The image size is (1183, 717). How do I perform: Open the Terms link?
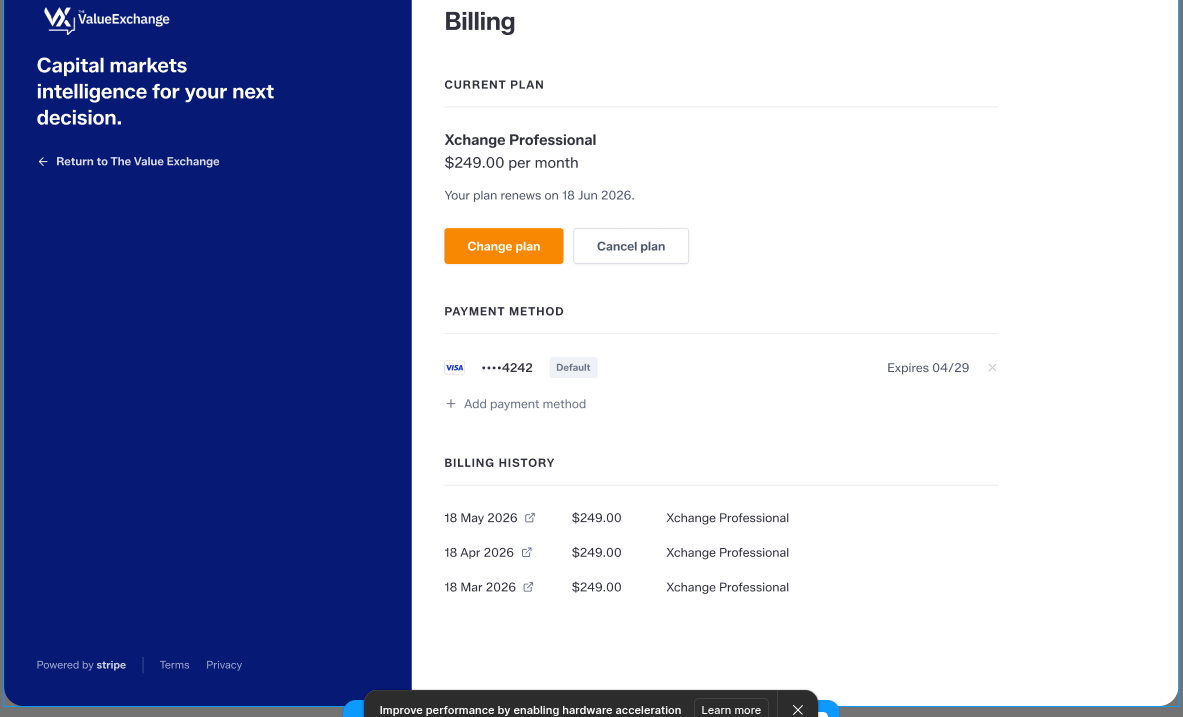point(174,665)
